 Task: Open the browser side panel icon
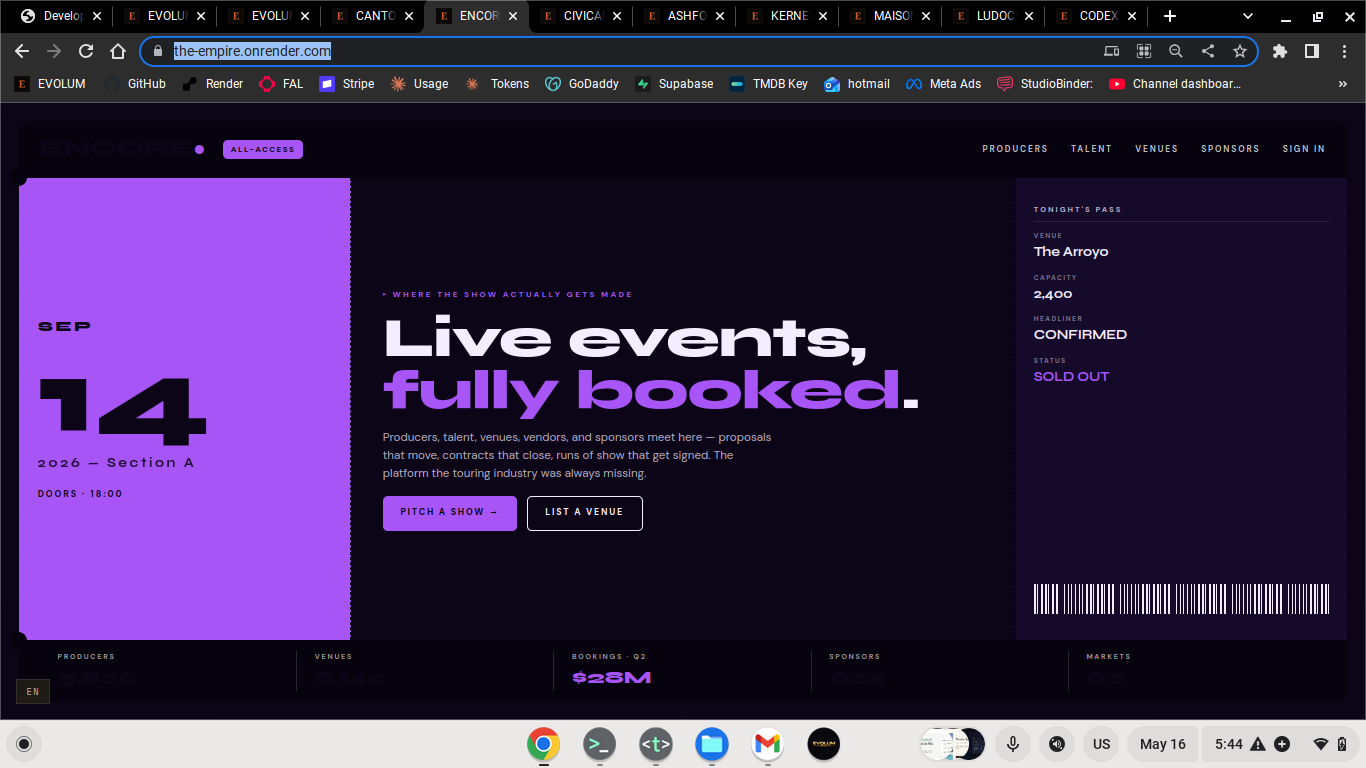[1312, 51]
